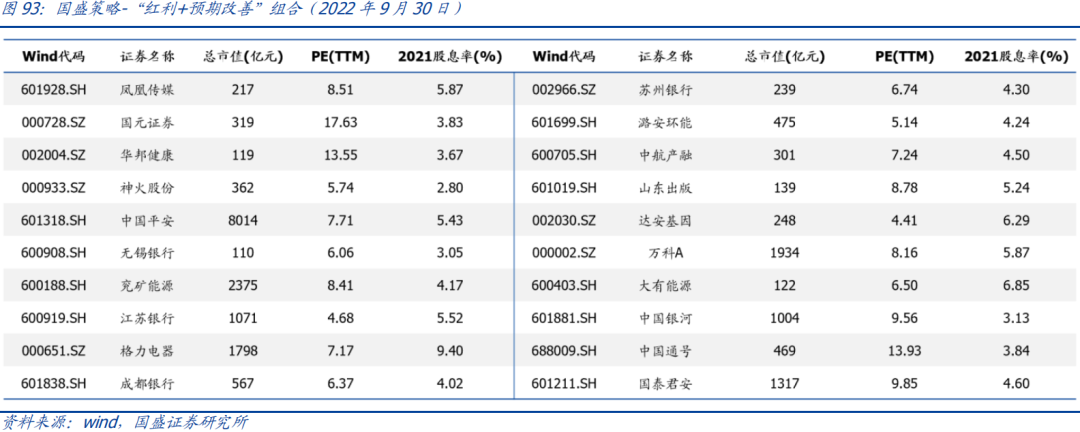Click the stock name 万科A
The image size is (1080, 432).
(x=665, y=253)
